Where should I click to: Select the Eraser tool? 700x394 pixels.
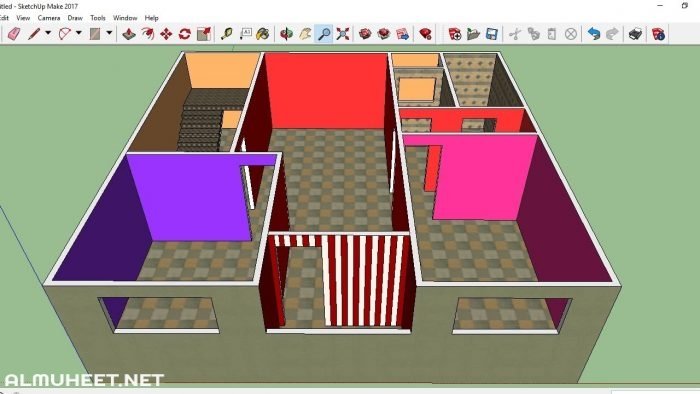point(14,33)
